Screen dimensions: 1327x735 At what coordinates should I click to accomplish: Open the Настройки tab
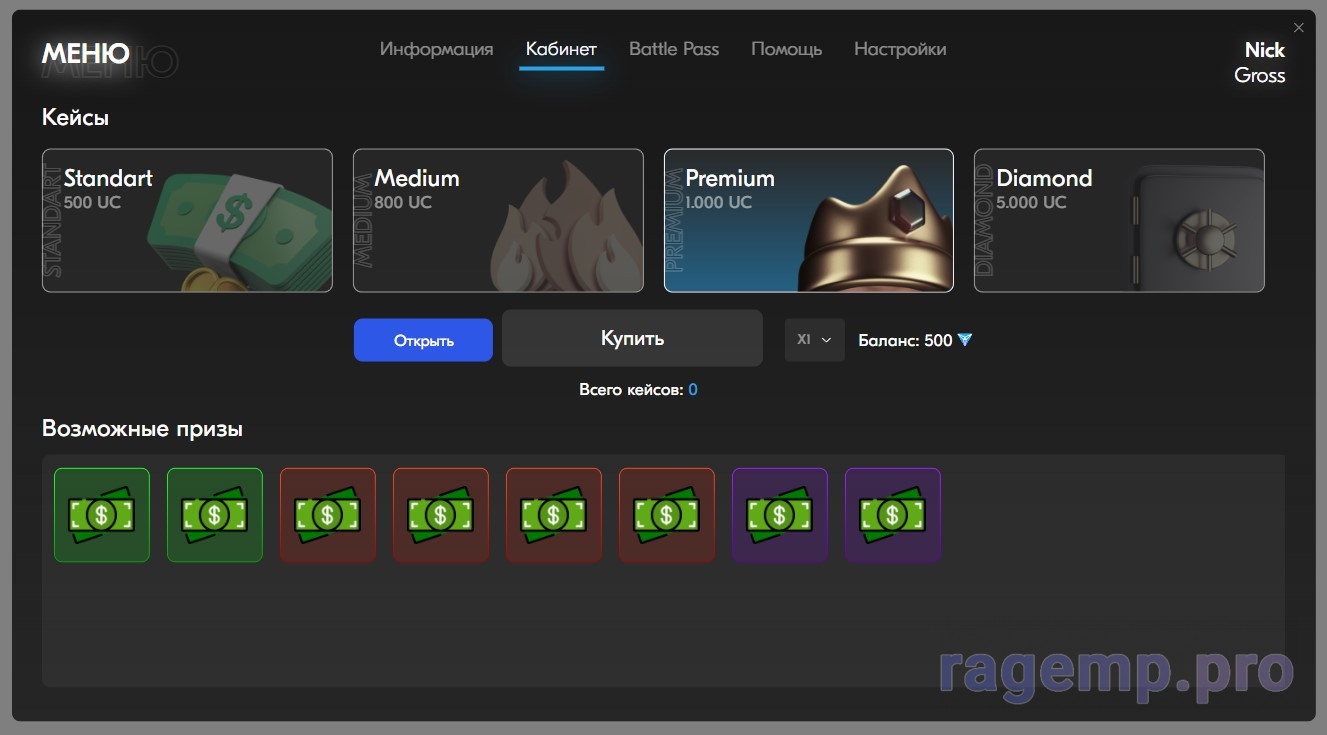click(900, 49)
